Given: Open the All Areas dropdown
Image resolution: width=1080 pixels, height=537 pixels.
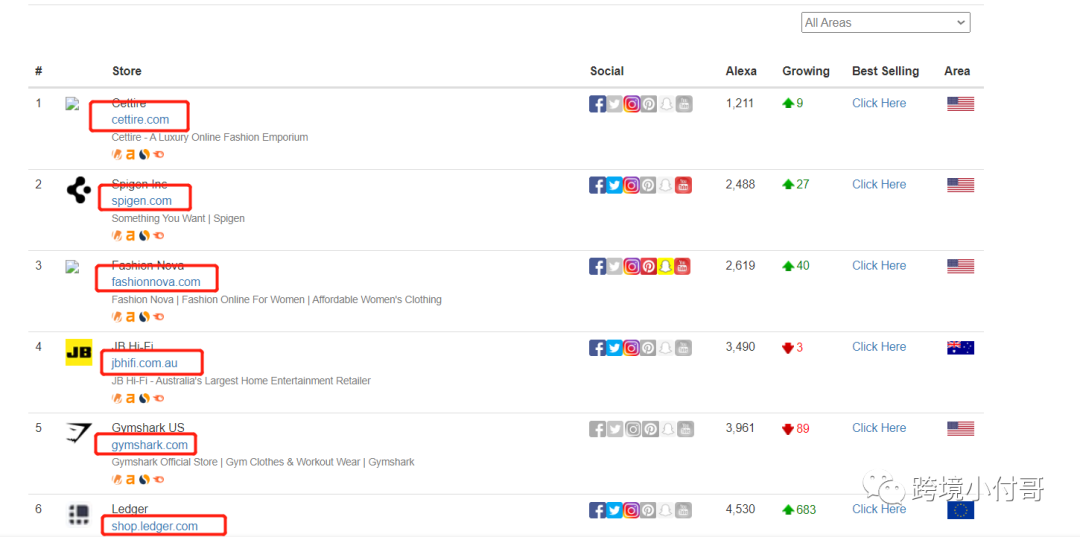Looking at the screenshot, I should click(886, 23).
